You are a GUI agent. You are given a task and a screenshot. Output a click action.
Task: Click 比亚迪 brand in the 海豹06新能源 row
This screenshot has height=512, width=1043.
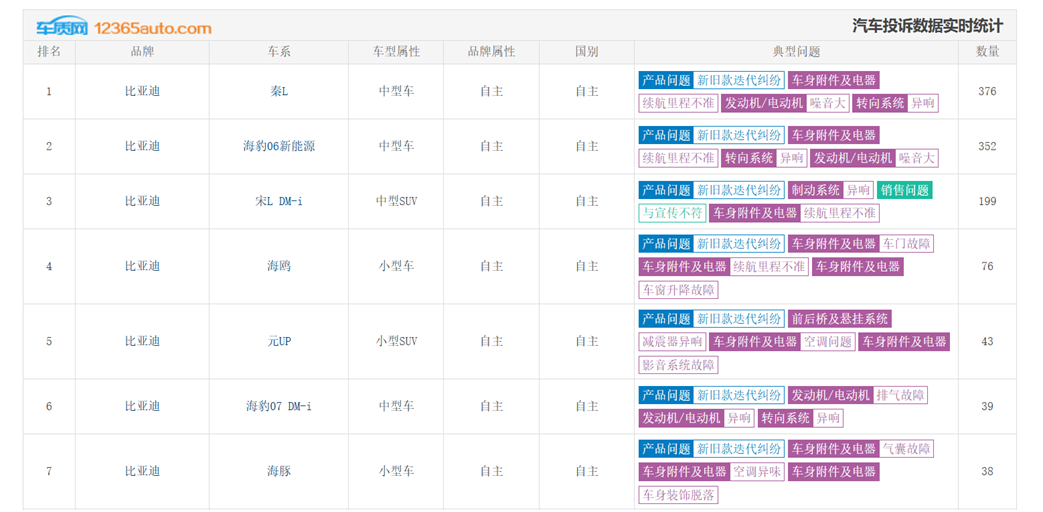(x=142, y=147)
